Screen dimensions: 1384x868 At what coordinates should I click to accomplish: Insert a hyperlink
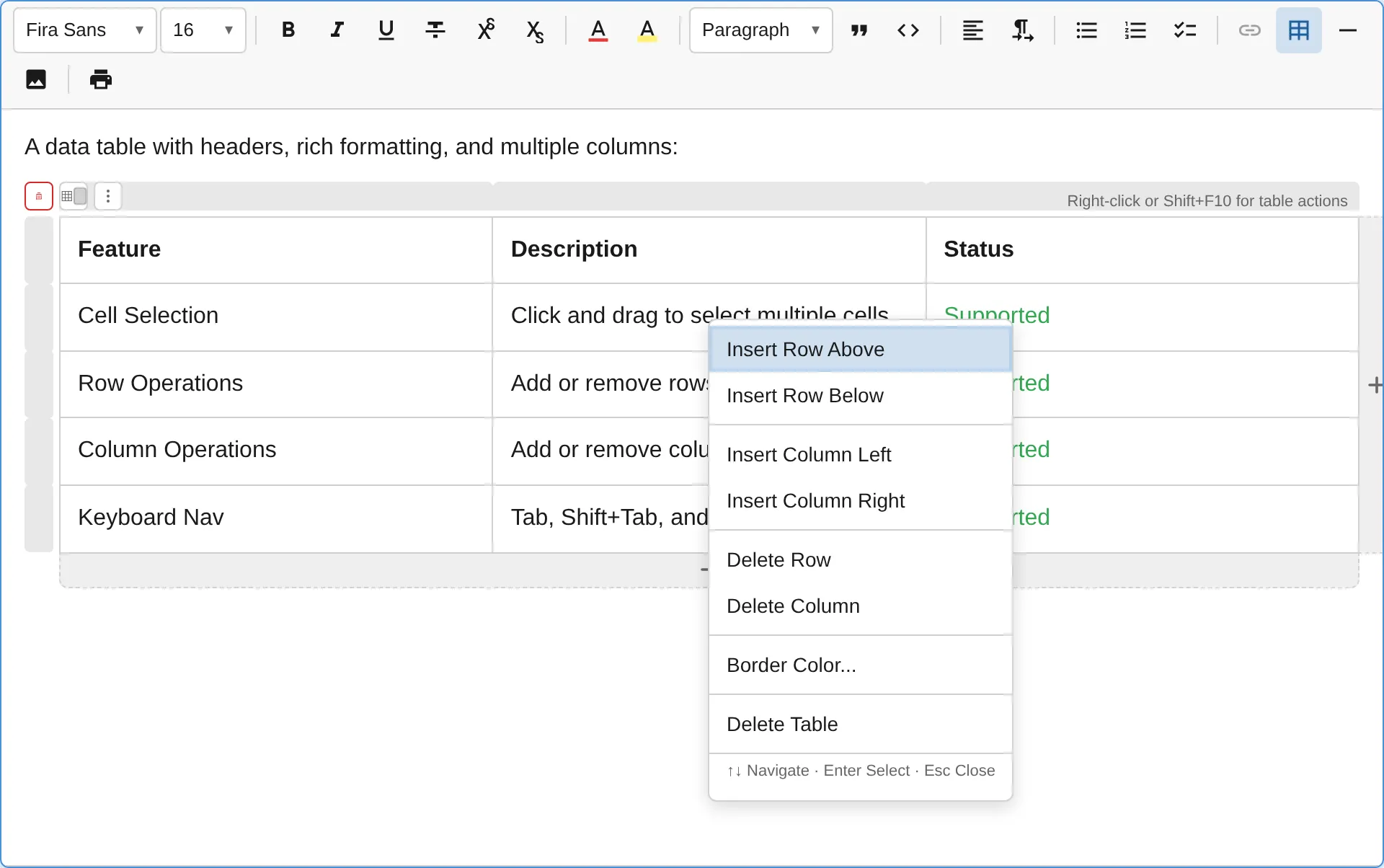[x=1249, y=30]
